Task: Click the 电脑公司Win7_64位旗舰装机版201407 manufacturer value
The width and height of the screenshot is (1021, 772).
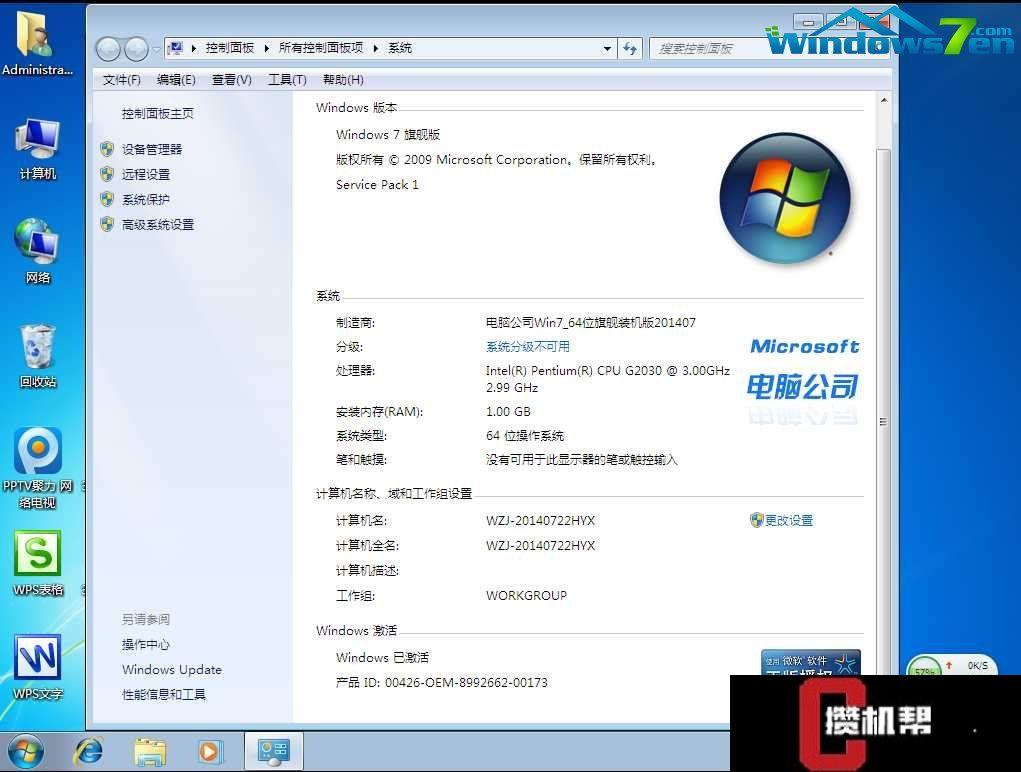Action: click(x=591, y=322)
